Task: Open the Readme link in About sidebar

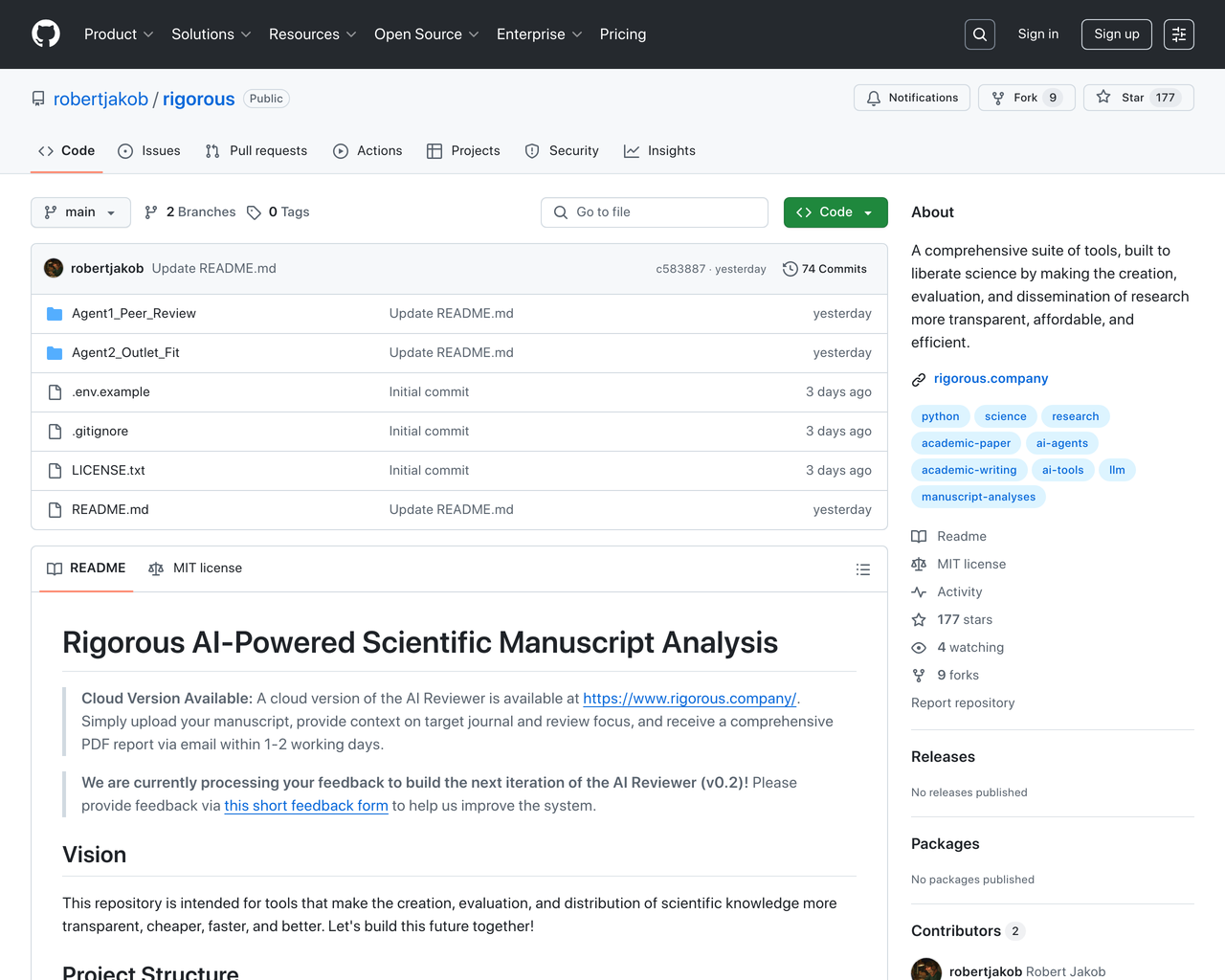Action: pyautogui.click(x=962, y=537)
